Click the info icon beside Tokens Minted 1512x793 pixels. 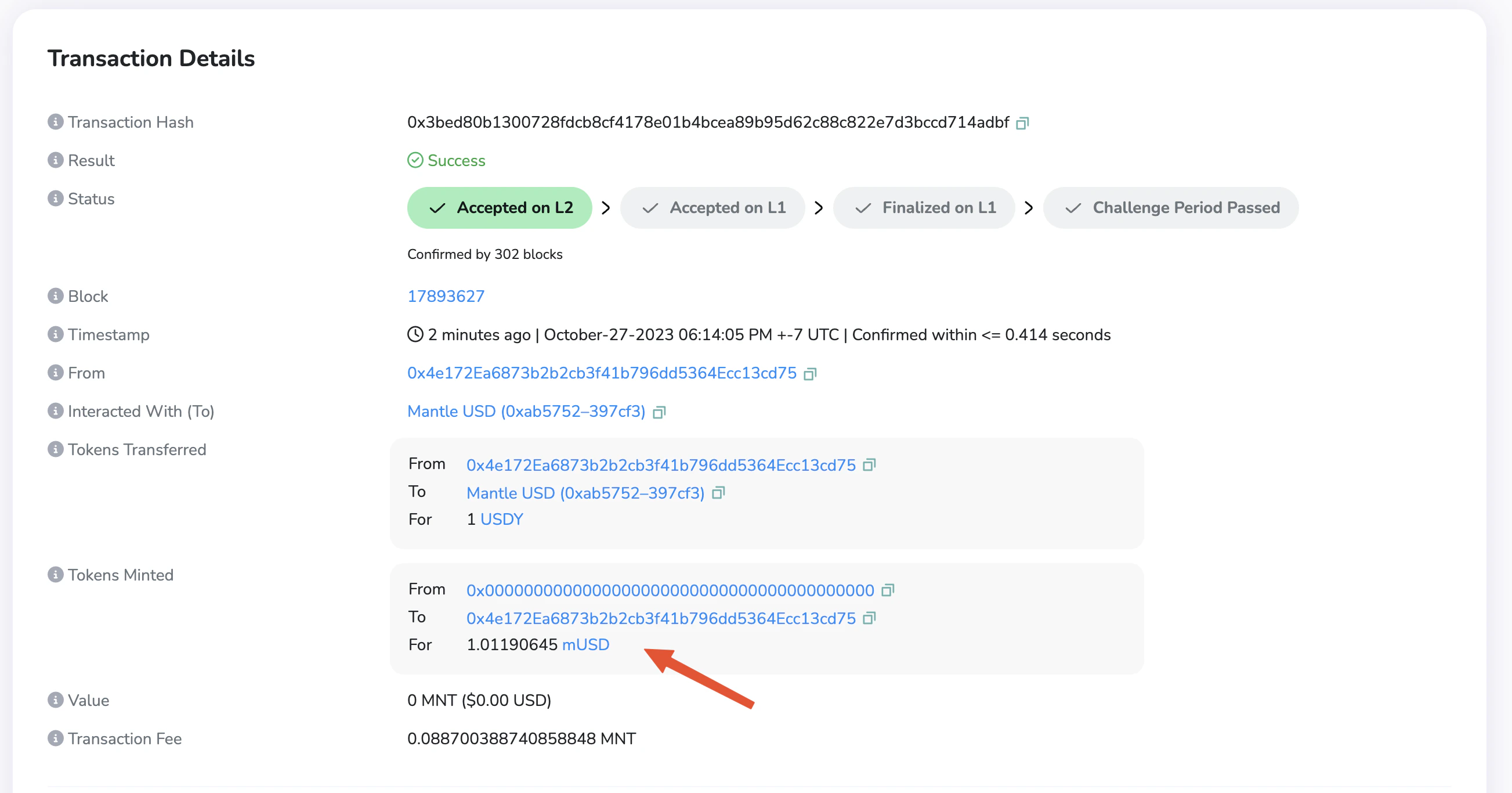(55, 575)
